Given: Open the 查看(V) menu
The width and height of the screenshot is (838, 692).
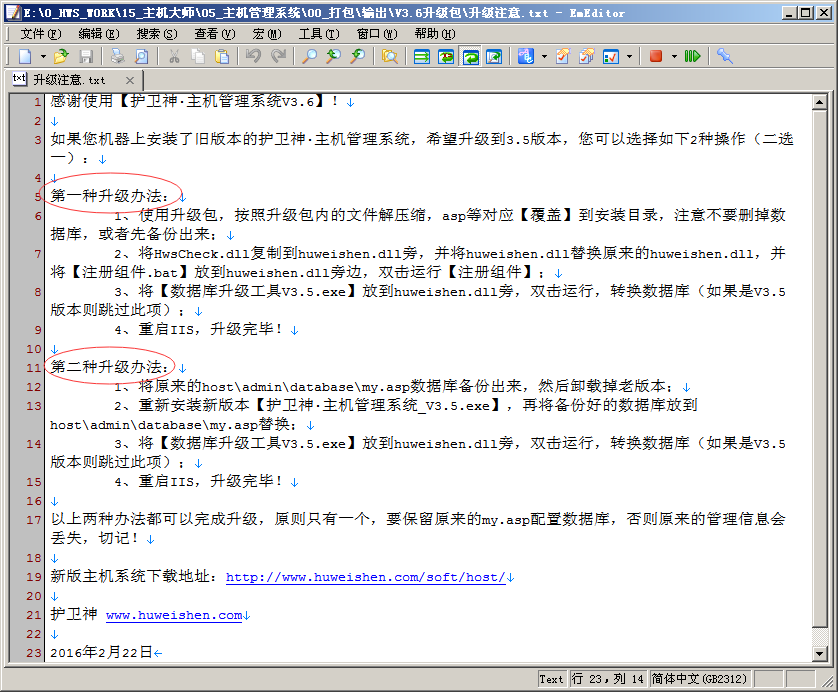Looking at the screenshot, I should [x=215, y=34].
